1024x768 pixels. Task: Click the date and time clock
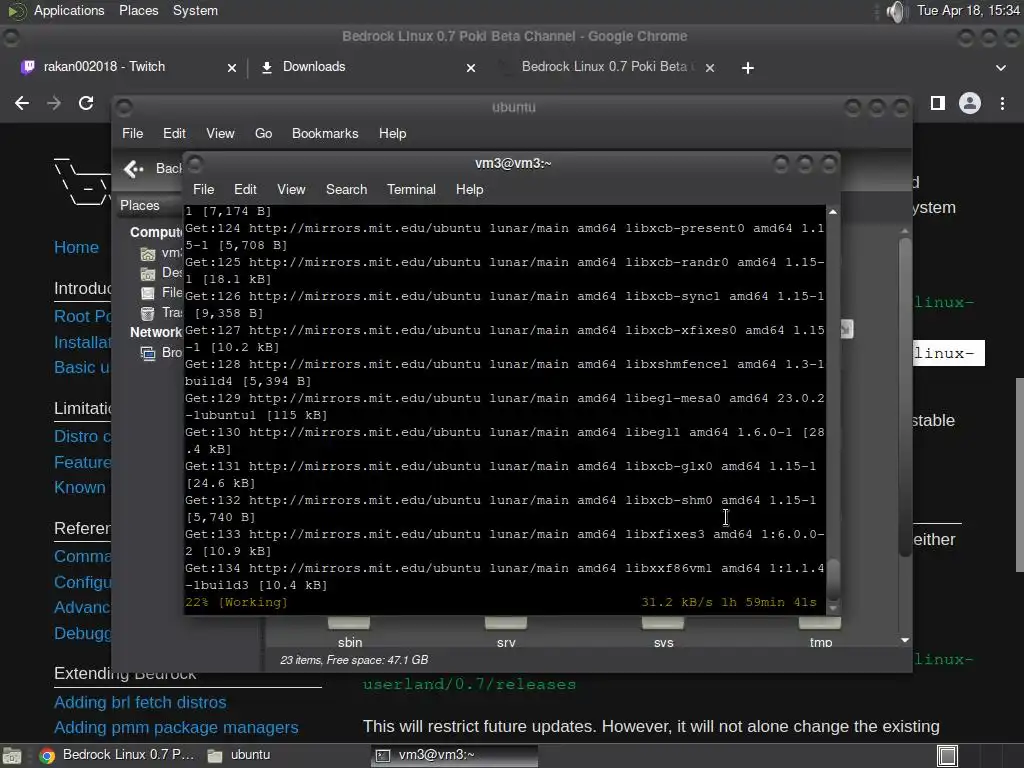pyautogui.click(x=968, y=10)
